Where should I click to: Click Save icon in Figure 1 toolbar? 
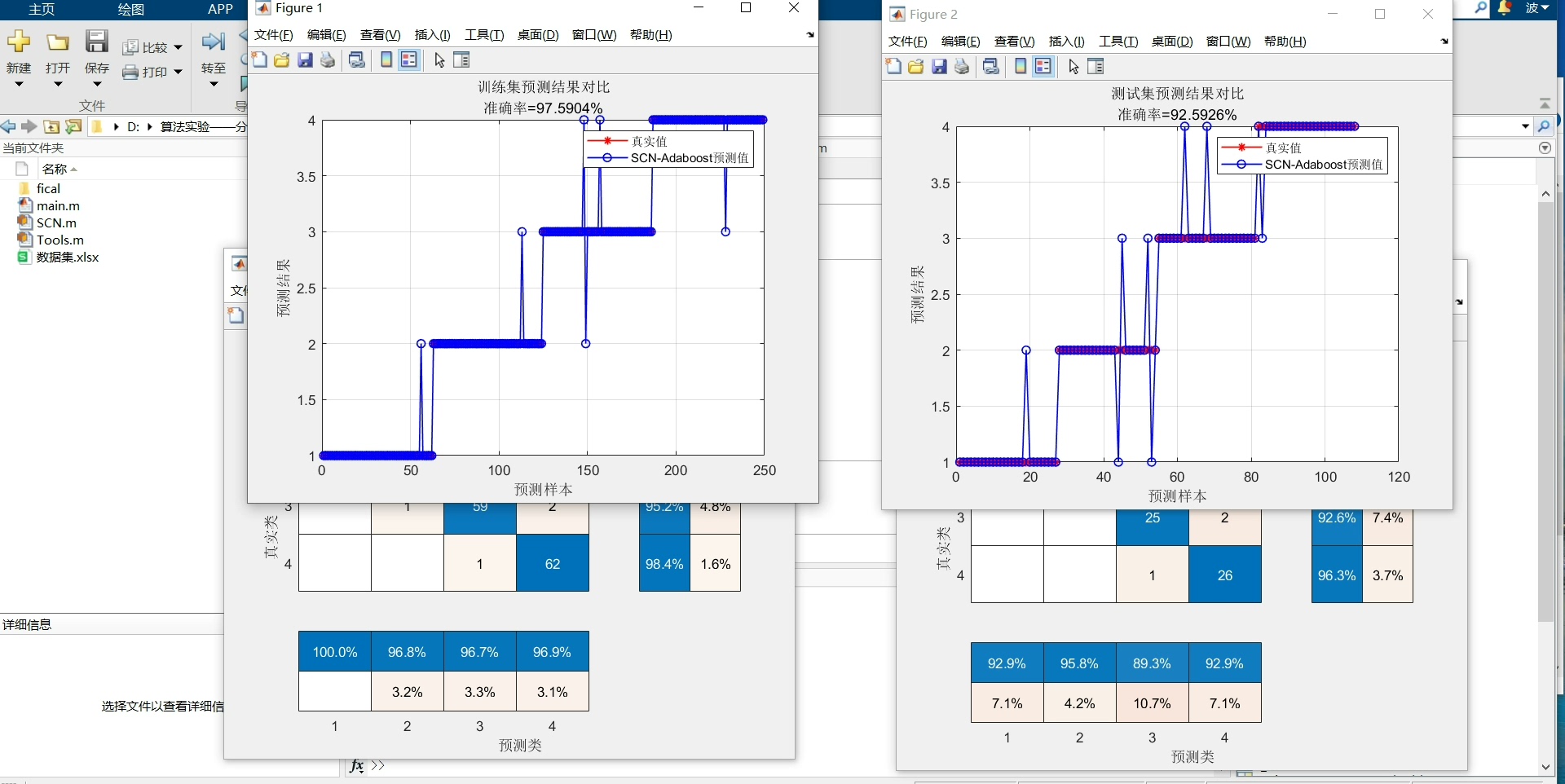(x=305, y=59)
